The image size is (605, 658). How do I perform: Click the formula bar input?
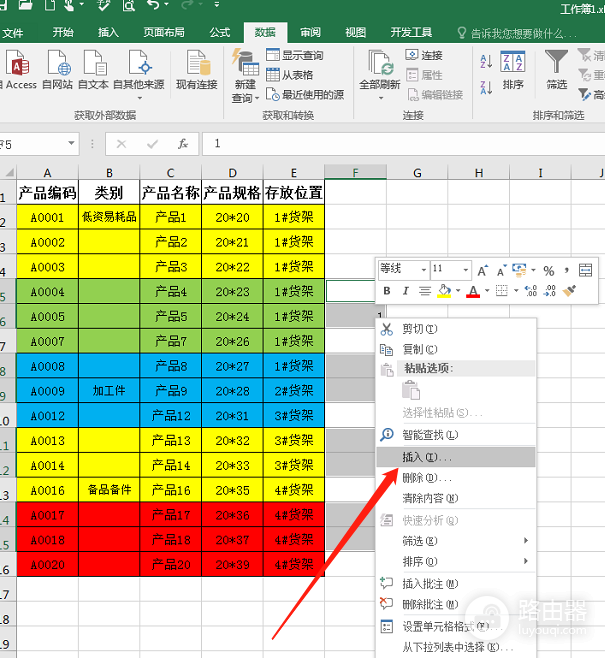point(403,144)
